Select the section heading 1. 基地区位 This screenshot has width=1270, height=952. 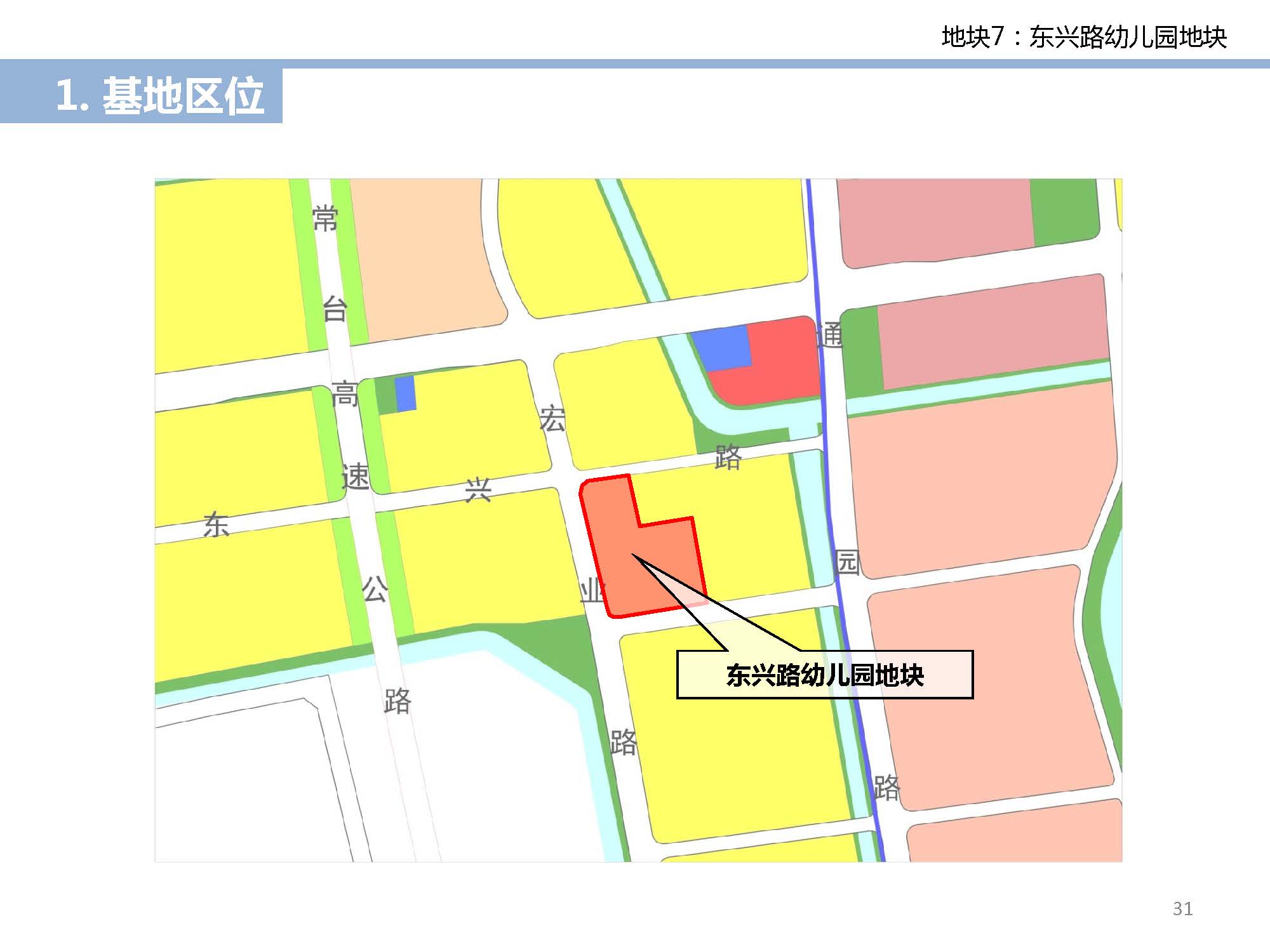[159, 96]
